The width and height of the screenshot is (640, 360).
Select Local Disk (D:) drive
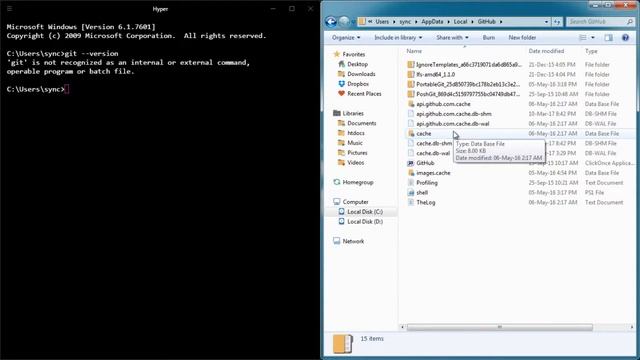pyautogui.click(x=360, y=222)
